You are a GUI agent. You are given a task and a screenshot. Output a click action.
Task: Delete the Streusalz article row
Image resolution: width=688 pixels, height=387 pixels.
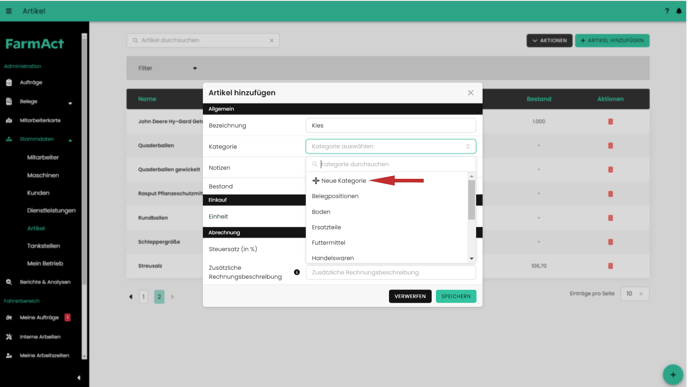pyautogui.click(x=610, y=266)
